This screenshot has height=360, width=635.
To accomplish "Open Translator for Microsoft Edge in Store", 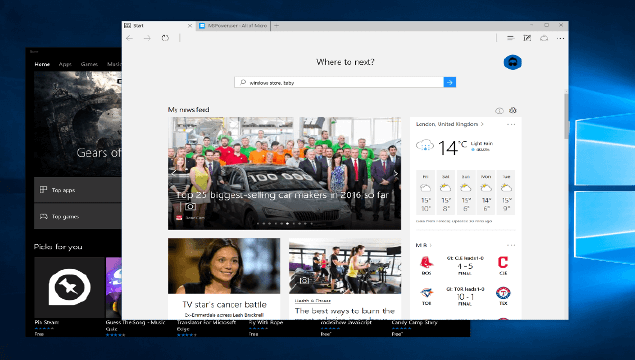I will 207,325.
